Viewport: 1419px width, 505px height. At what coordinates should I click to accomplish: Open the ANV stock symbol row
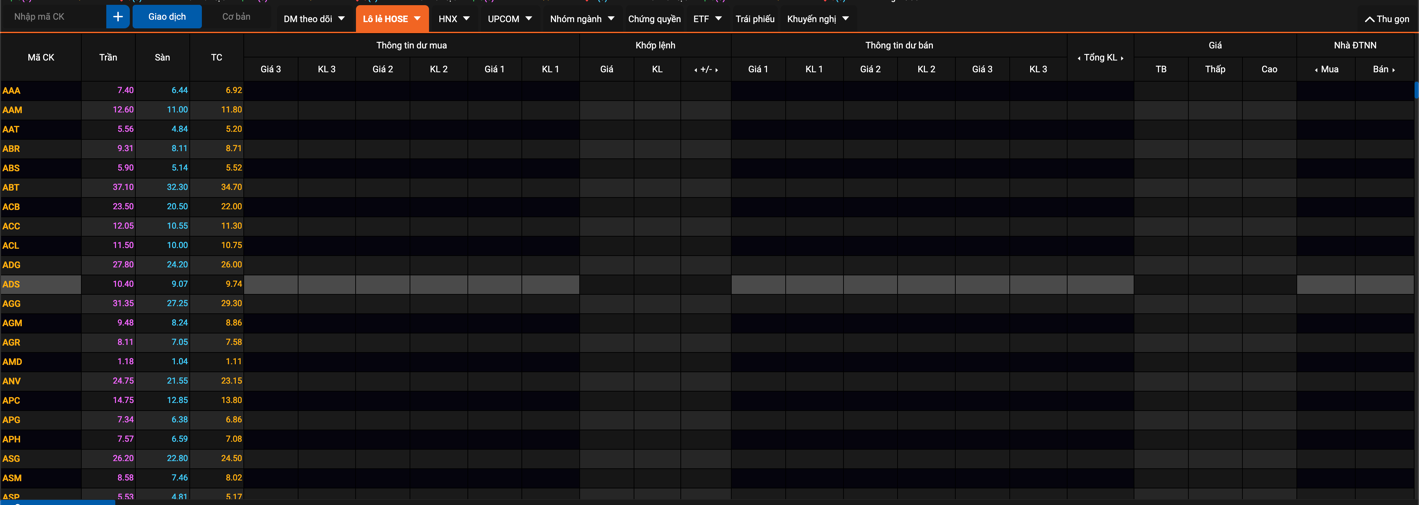[x=12, y=381]
